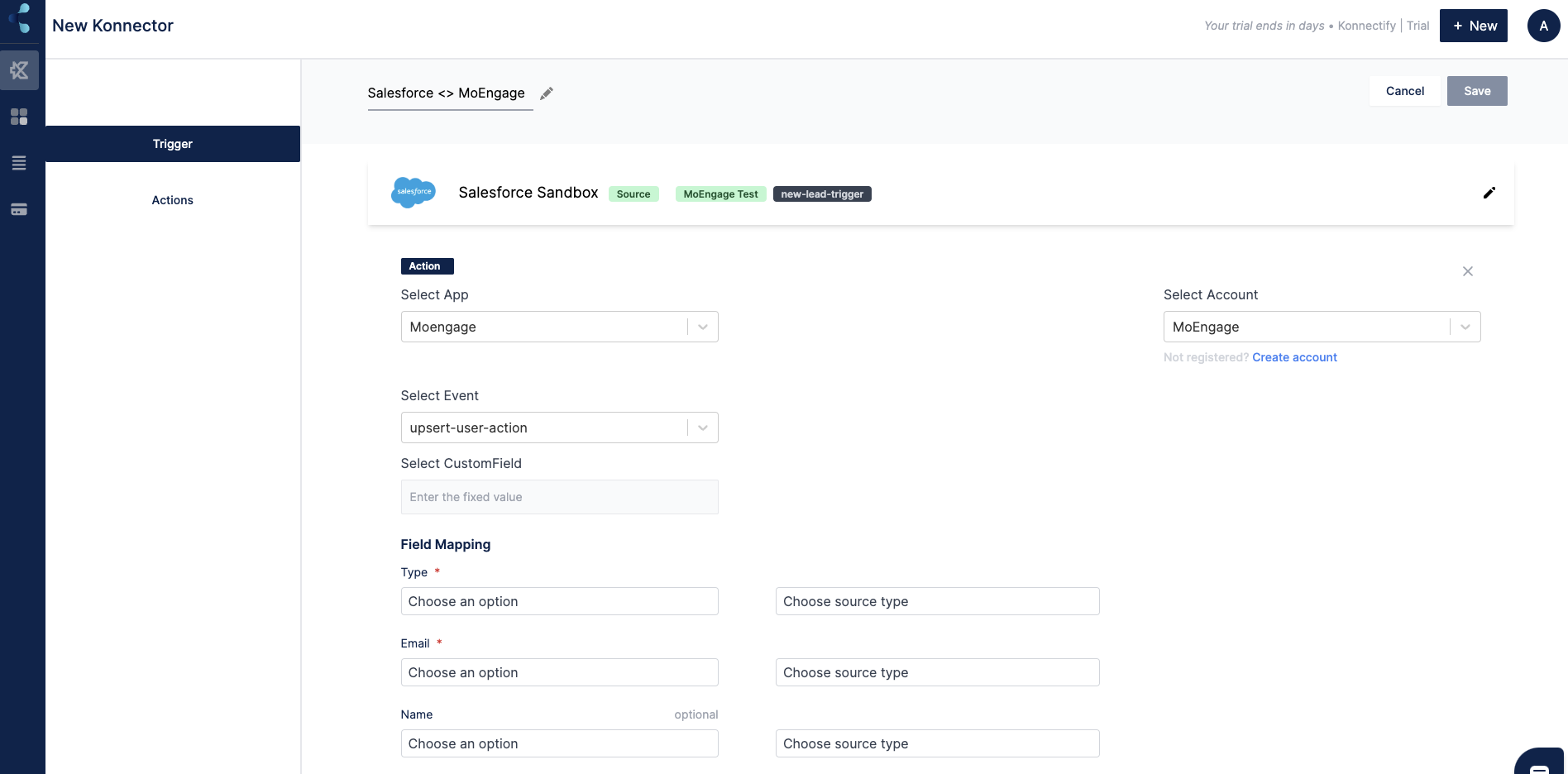Open the chat support widget
This screenshot has height=774, width=1568.
click(x=1540, y=762)
